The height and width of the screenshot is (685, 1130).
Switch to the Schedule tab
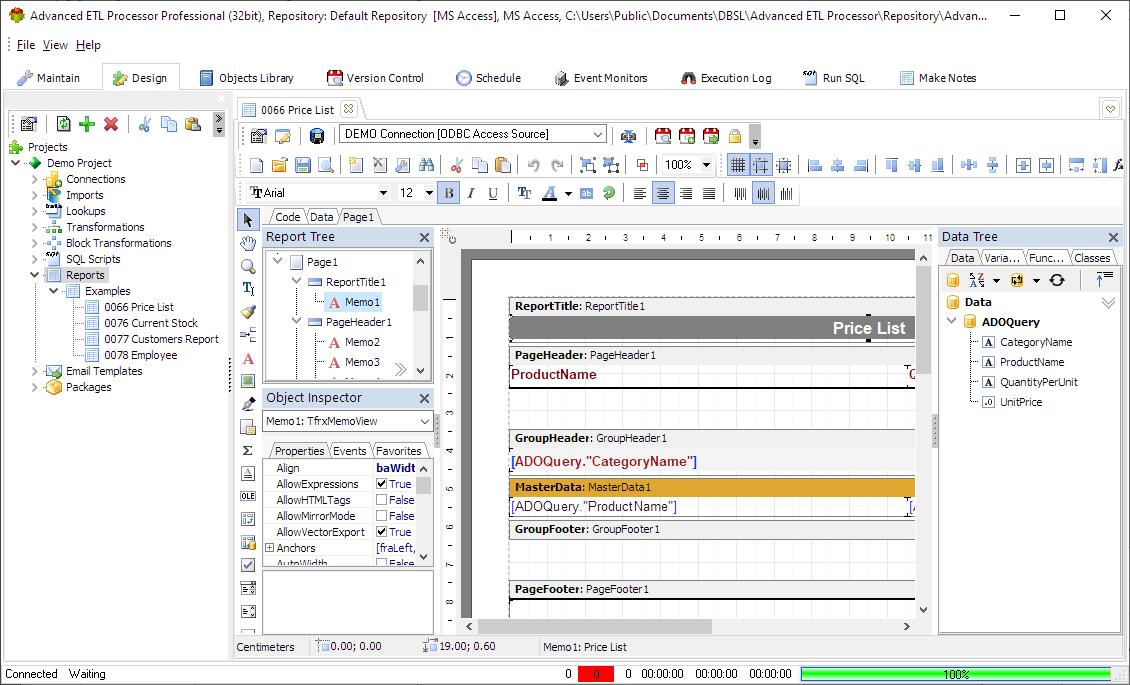coord(489,78)
